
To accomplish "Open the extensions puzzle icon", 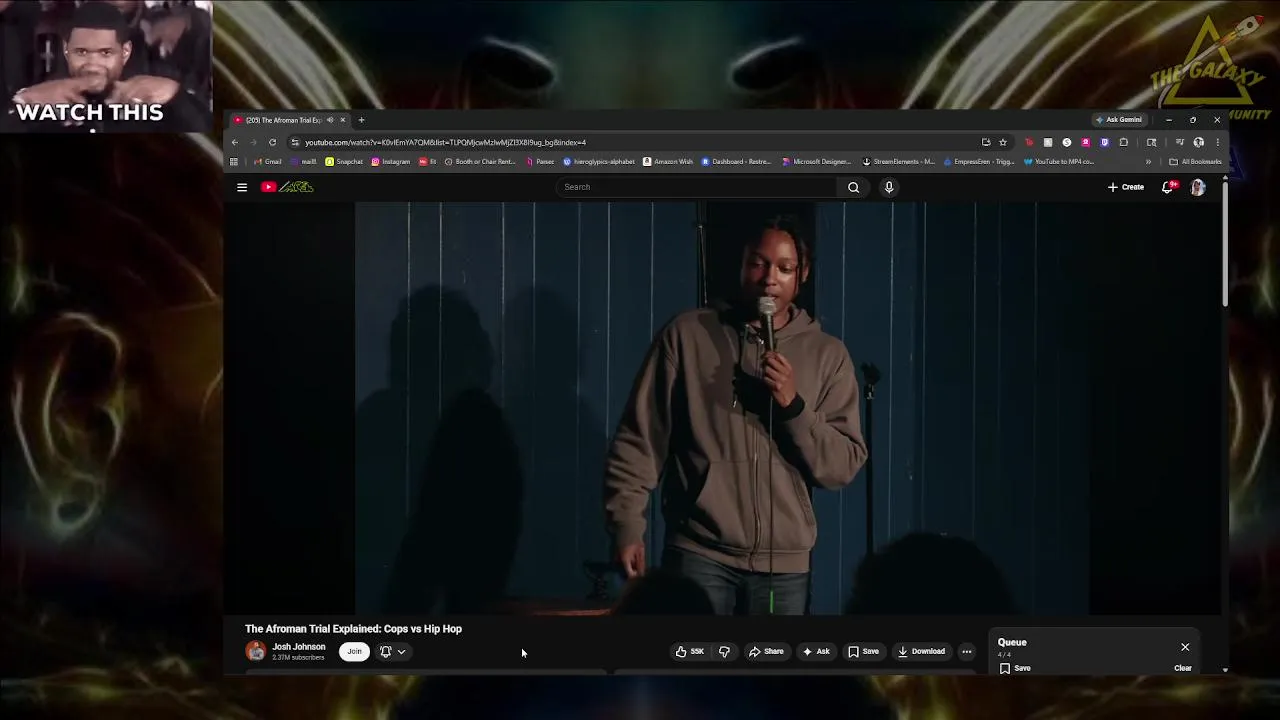I will click(x=1124, y=142).
